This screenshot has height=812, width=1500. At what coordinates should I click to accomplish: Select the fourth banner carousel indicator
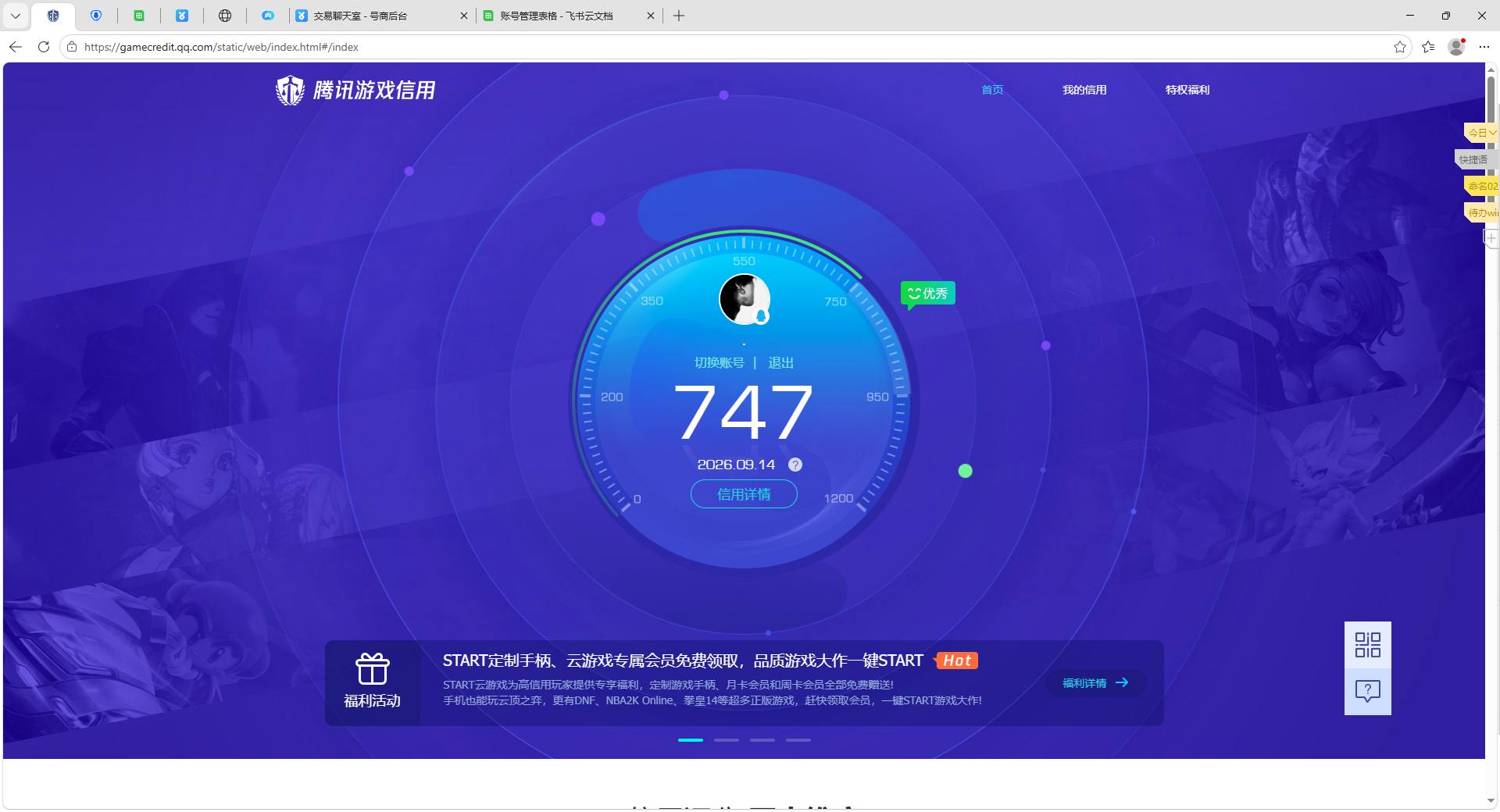click(798, 739)
